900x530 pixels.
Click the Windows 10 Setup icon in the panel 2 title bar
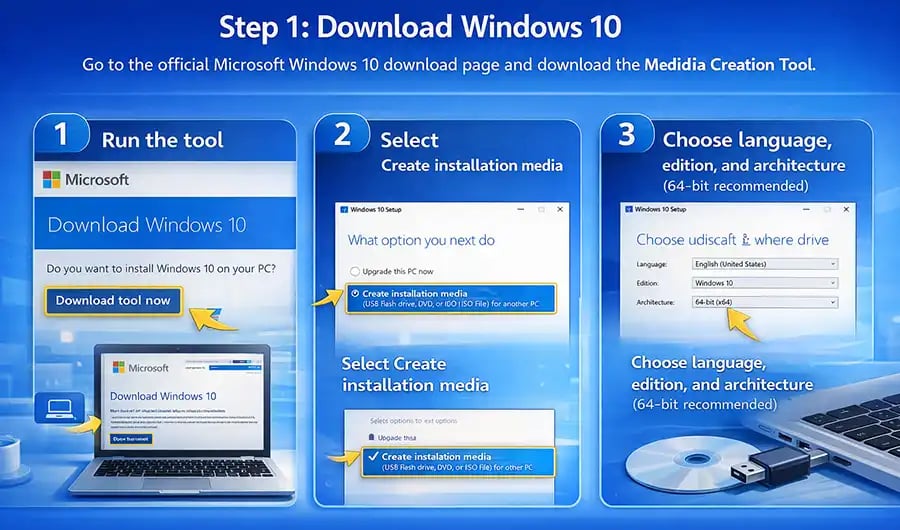344,210
